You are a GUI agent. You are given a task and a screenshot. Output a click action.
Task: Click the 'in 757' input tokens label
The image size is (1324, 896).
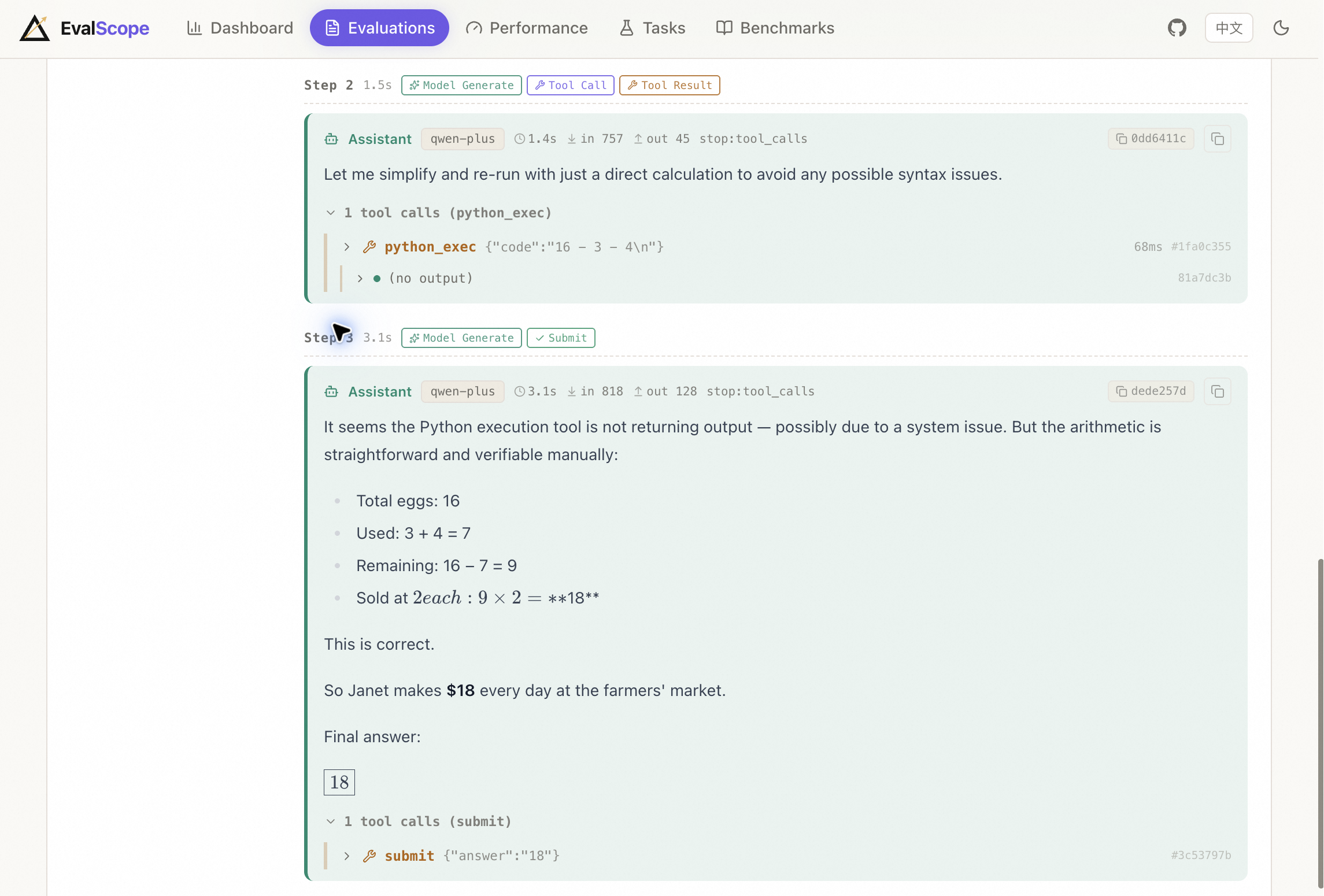pos(595,139)
